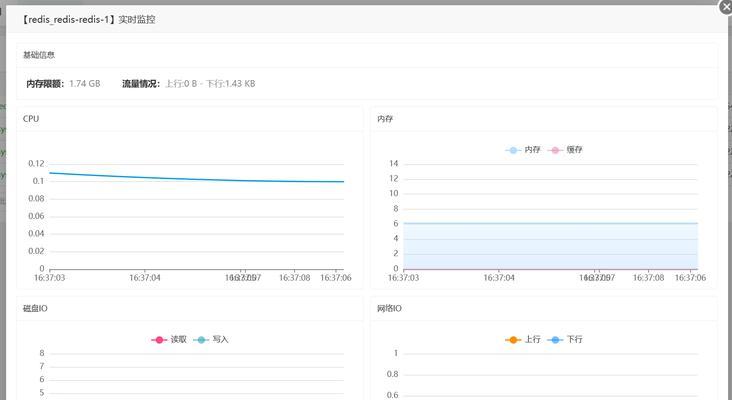Viewport: 732px width, 400px height.
Task: Click the redis_redis-redis-1 实时监控 title
Action: pos(89,20)
